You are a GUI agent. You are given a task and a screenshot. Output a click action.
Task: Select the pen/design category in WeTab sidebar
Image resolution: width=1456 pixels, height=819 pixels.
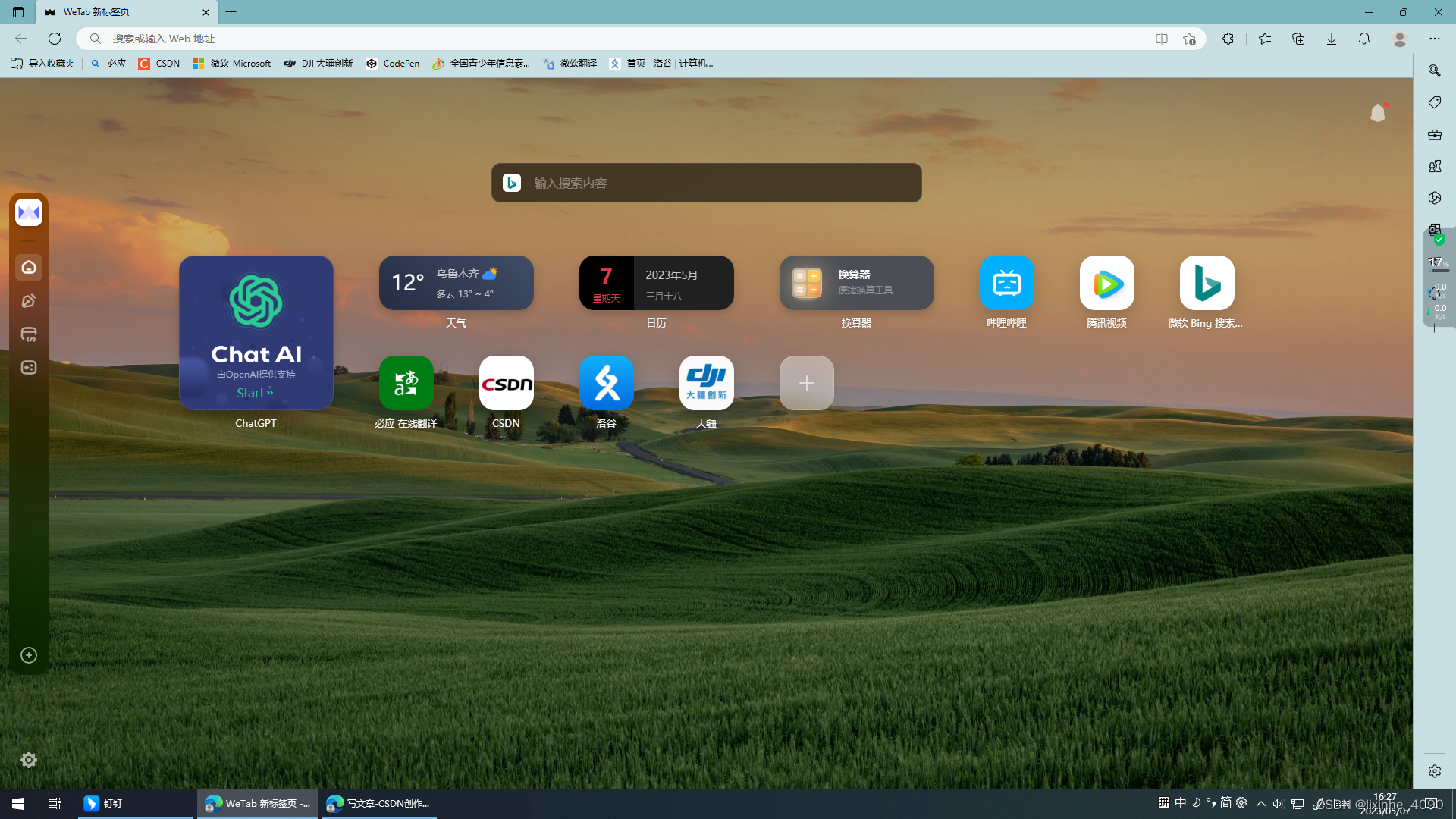[29, 301]
